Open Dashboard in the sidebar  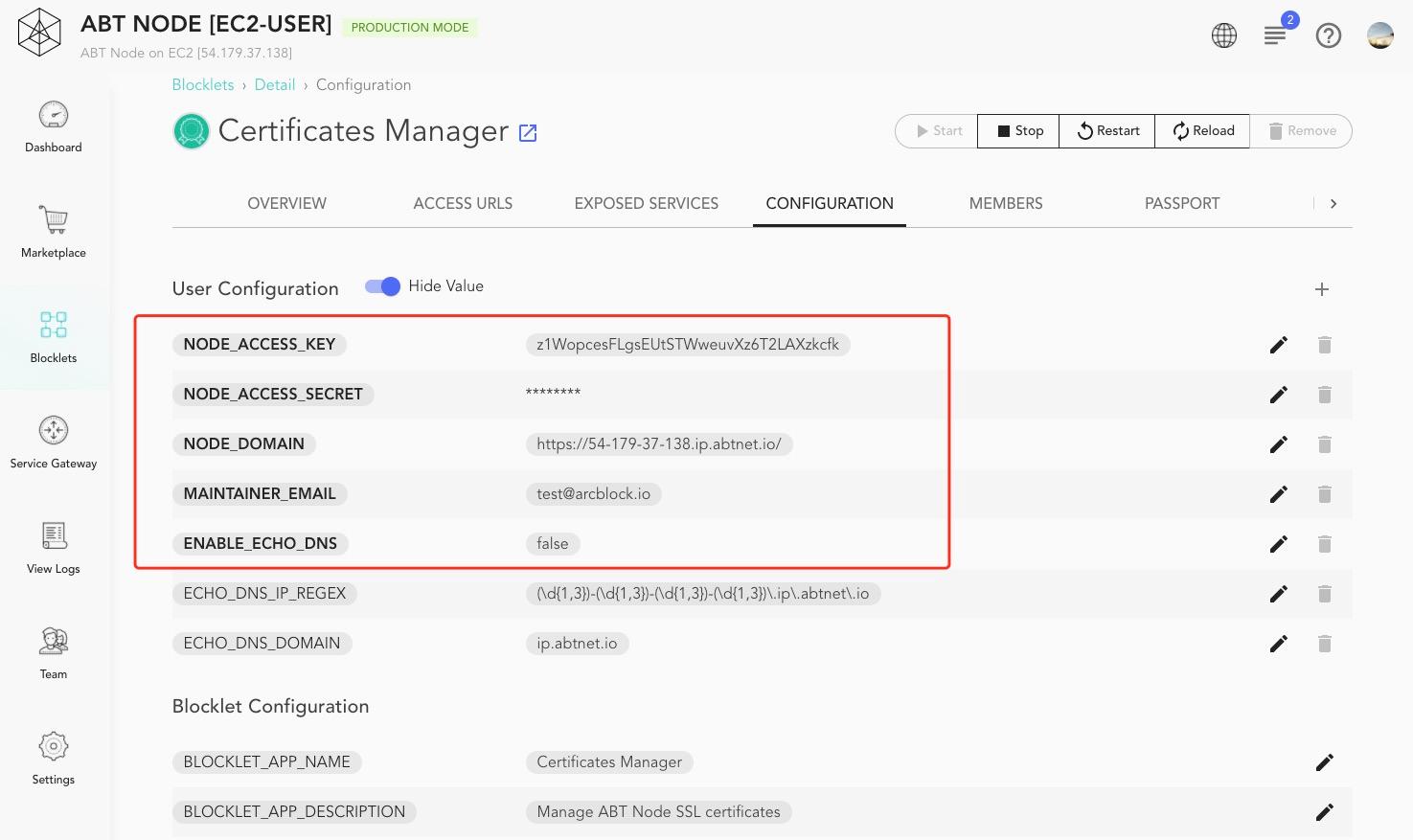[54, 126]
